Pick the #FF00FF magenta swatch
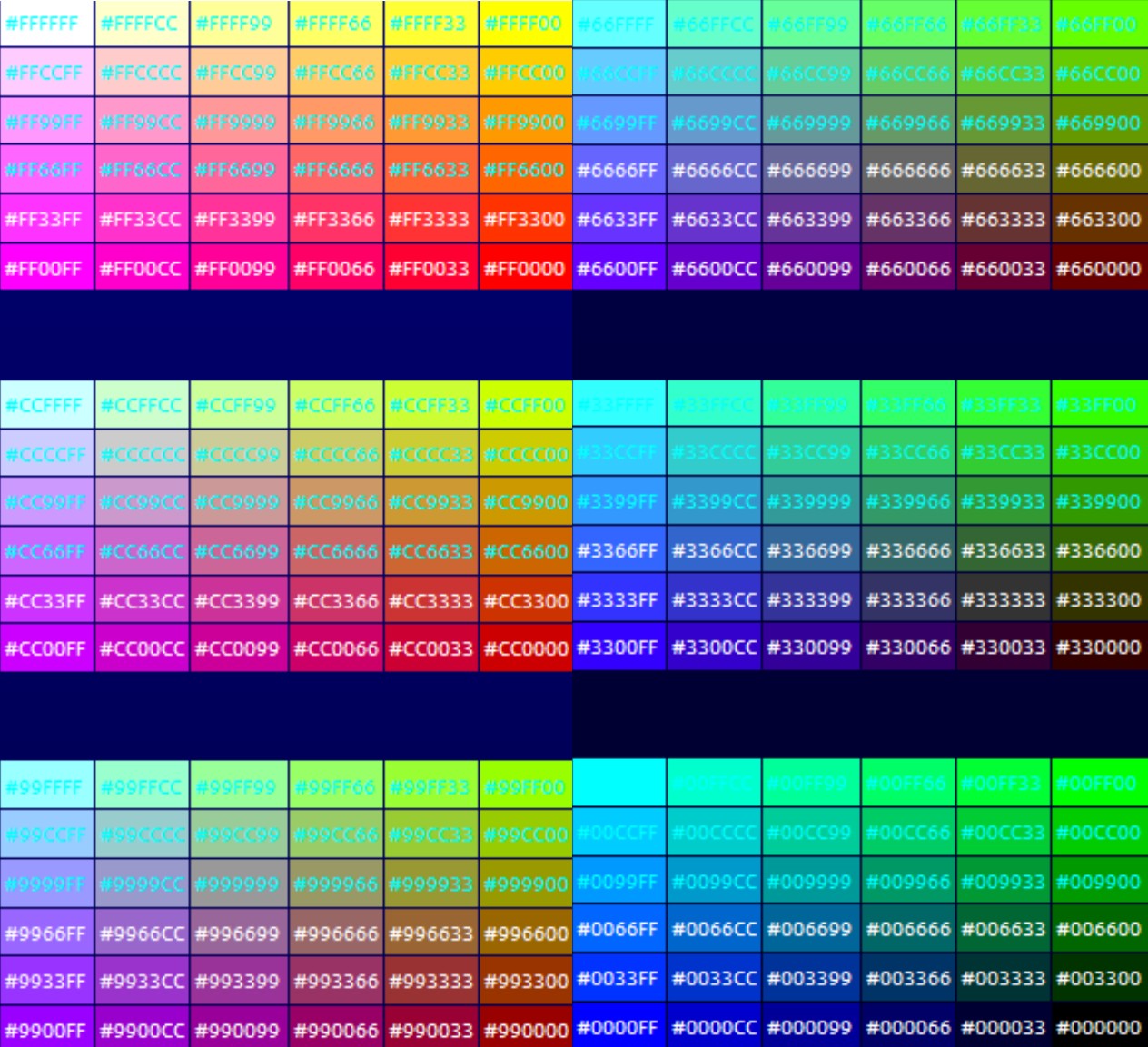The image size is (1148, 1047). pos(47,268)
